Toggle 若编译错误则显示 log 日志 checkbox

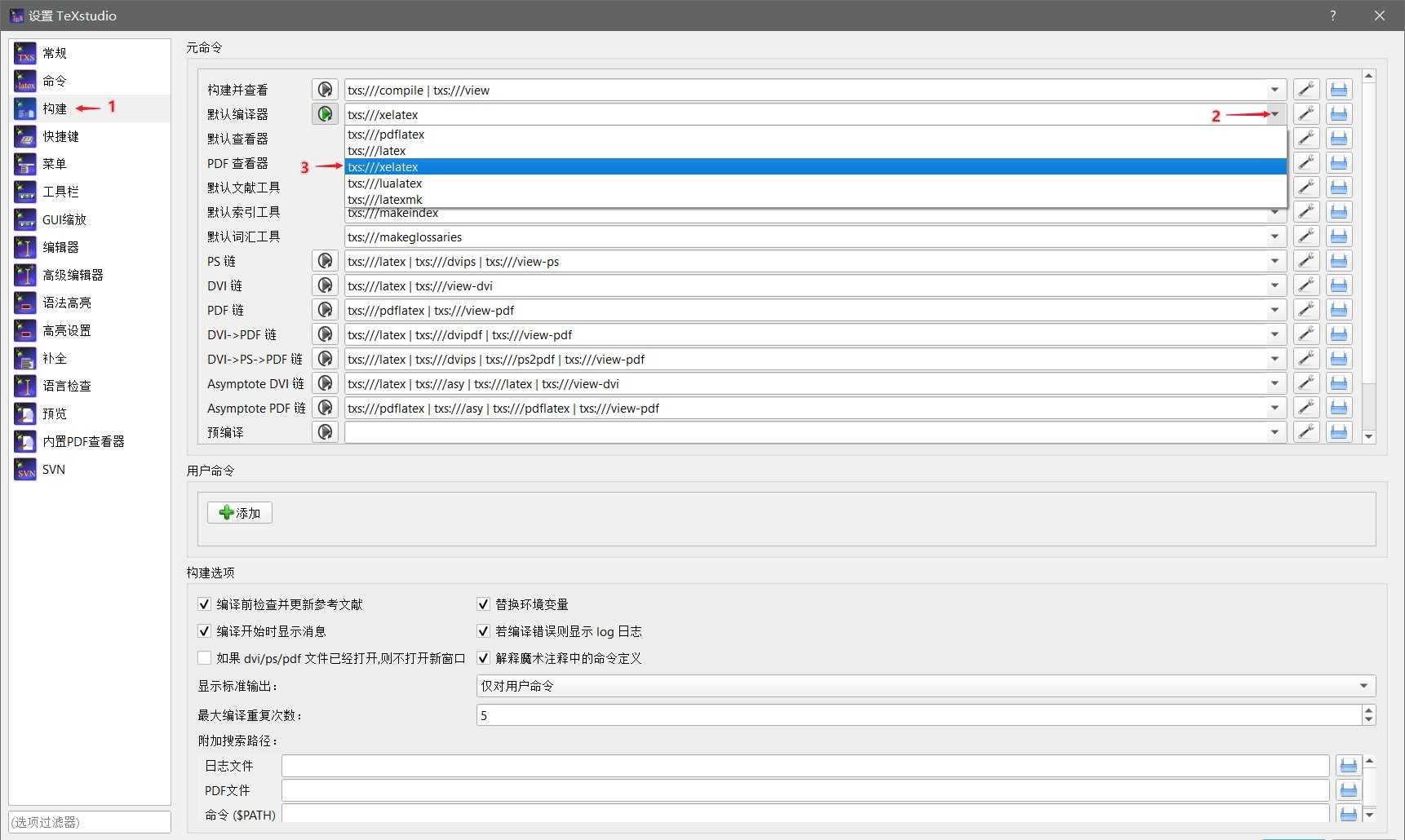click(484, 631)
